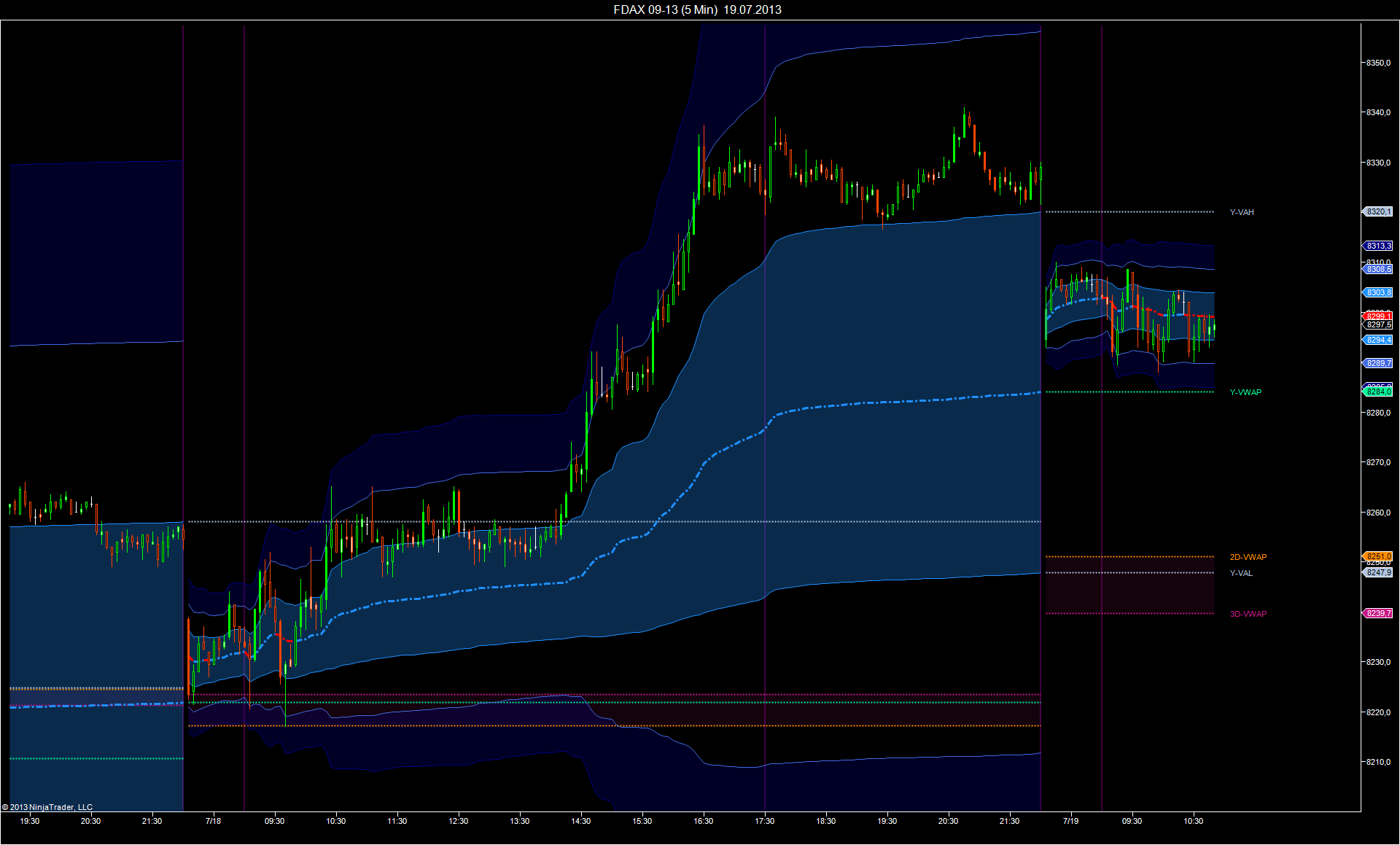Click the "12:30" time axis label
Image resolution: width=1400 pixels, height=845 pixels.
[458, 821]
